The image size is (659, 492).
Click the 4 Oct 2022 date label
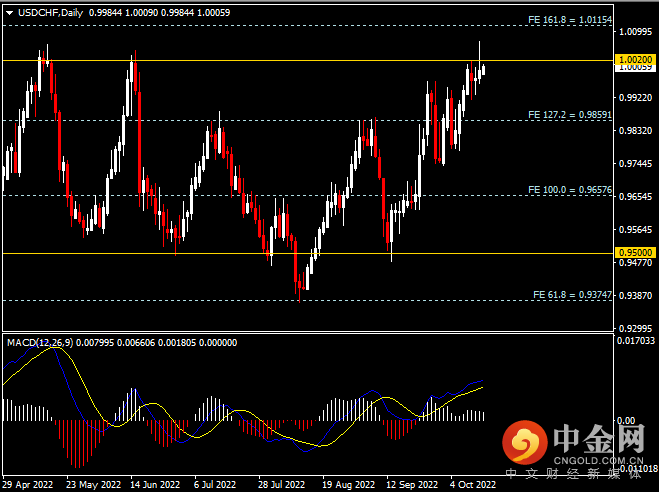473,485
